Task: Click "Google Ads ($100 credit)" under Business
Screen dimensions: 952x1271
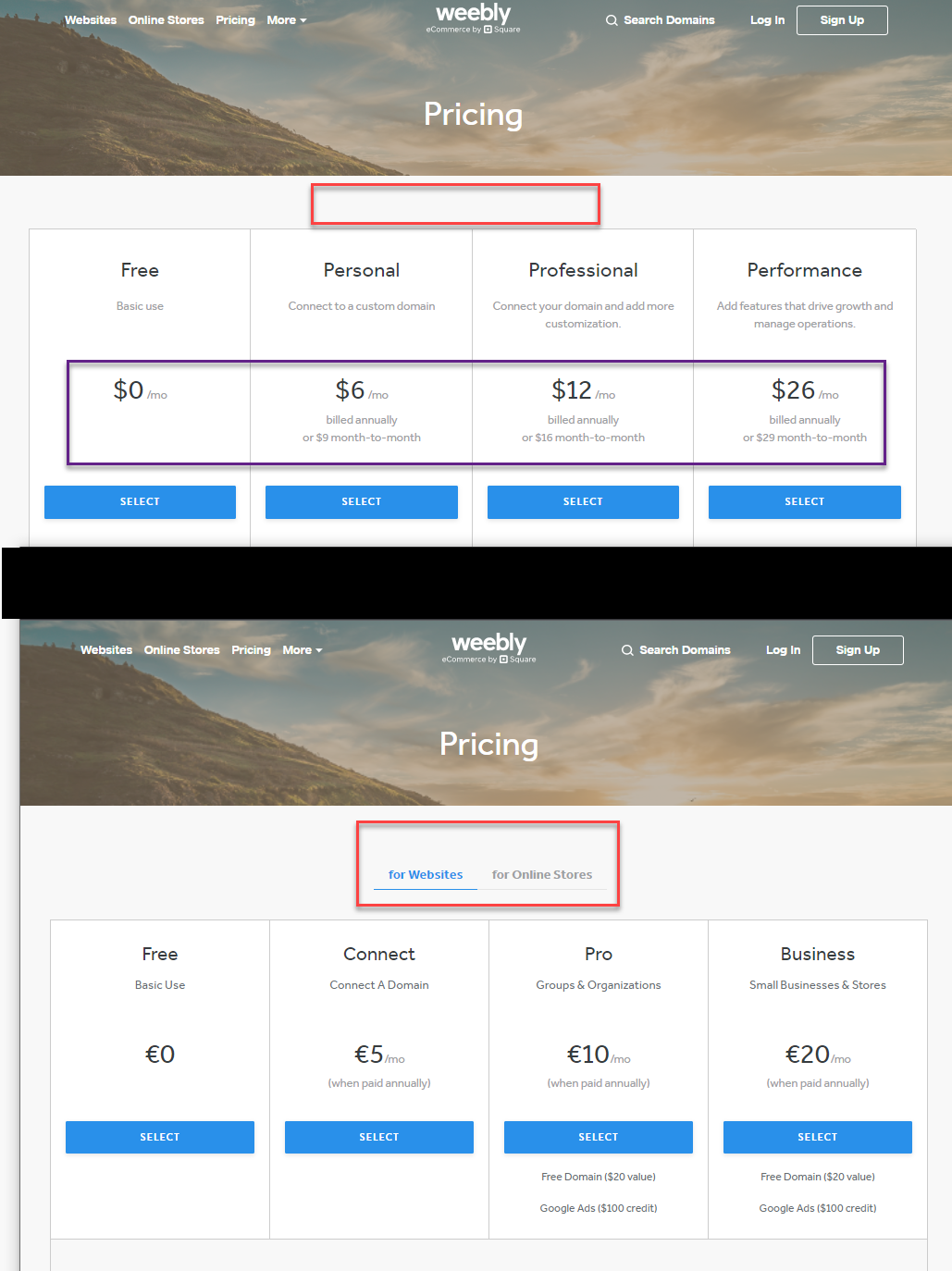Action: click(x=818, y=1209)
